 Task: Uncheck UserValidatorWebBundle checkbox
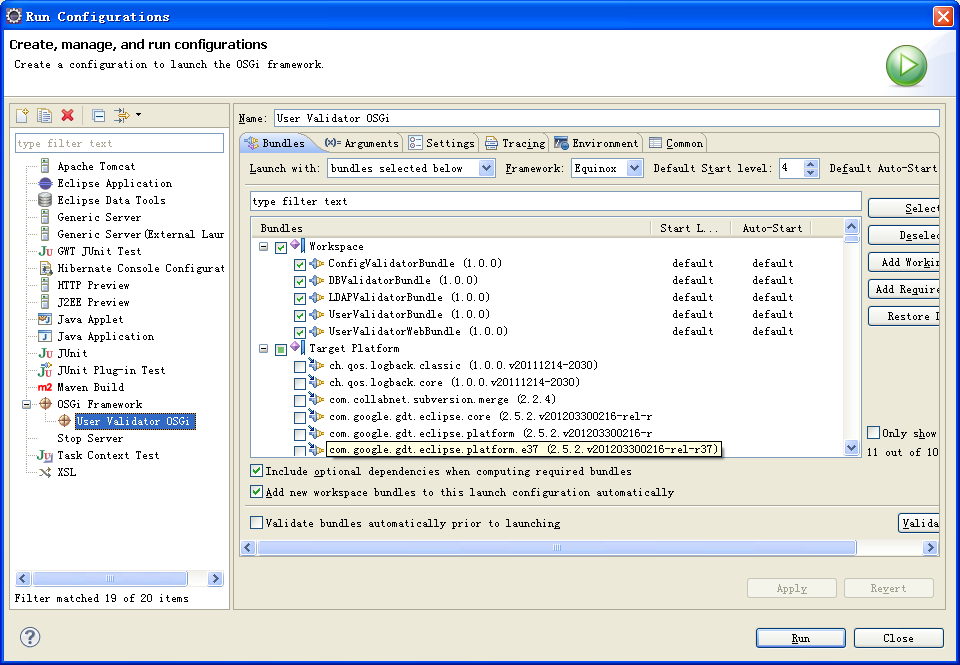point(299,332)
